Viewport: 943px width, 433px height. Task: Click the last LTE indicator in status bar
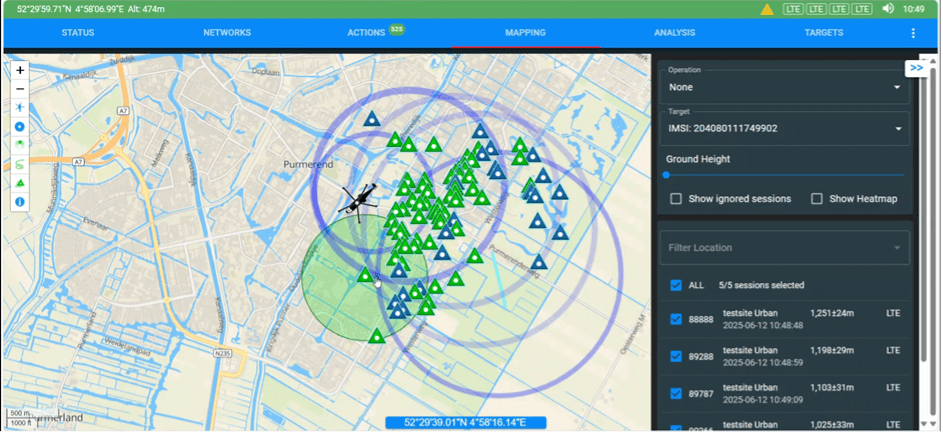[x=862, y=9]
